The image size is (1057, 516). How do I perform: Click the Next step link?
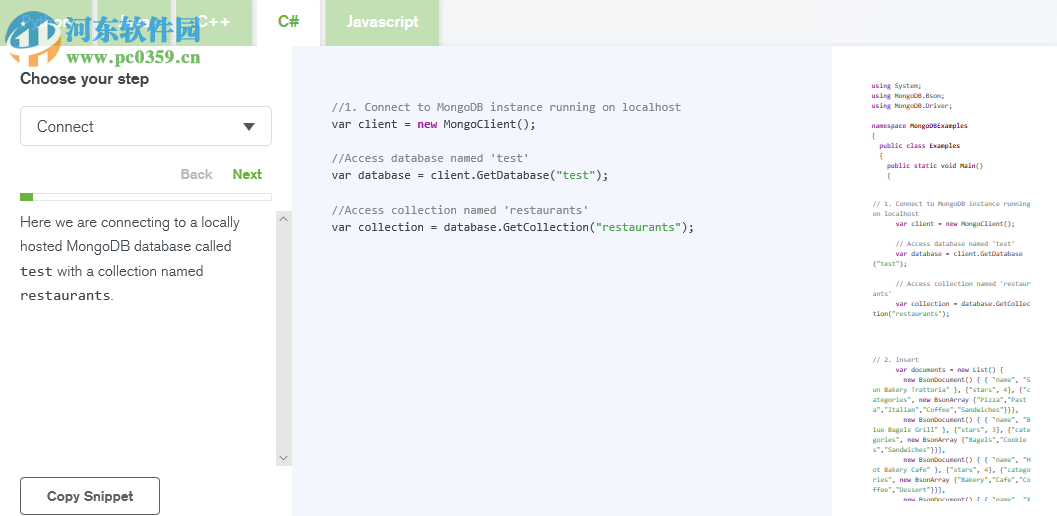pyautogui.click(x=247, y=174)
